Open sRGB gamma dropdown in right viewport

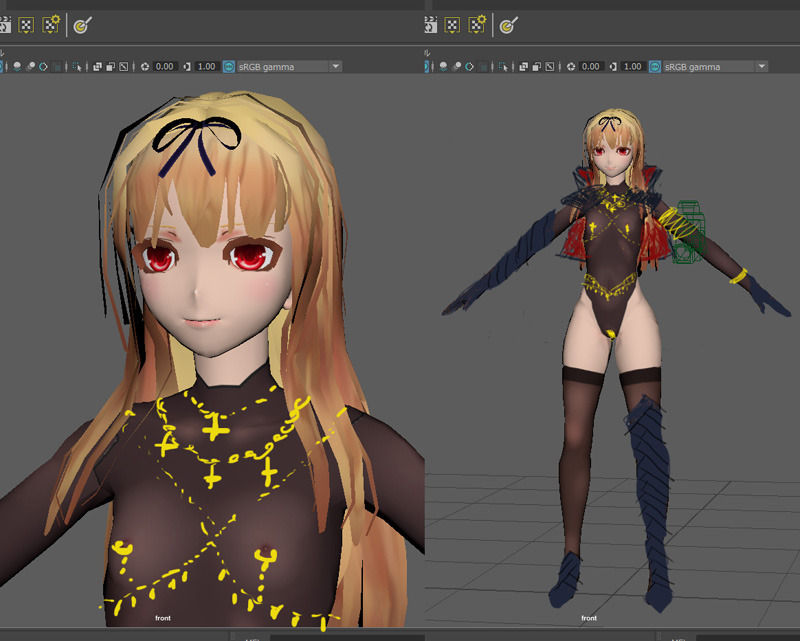point(715,66)
